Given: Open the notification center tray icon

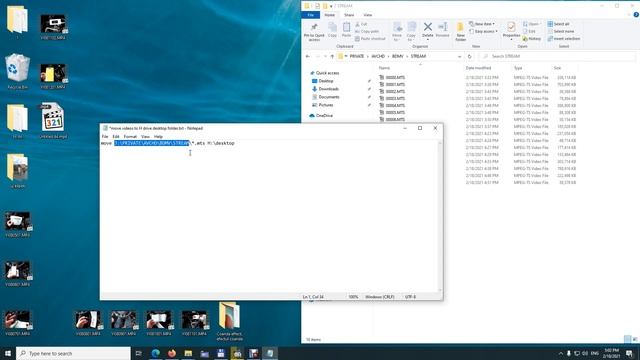Looking at the screenshot, I should 629,353.
